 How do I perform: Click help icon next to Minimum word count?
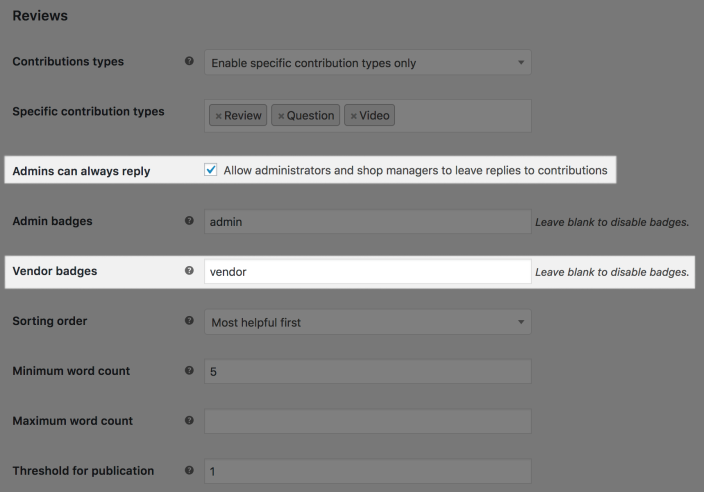coord(189,371)
